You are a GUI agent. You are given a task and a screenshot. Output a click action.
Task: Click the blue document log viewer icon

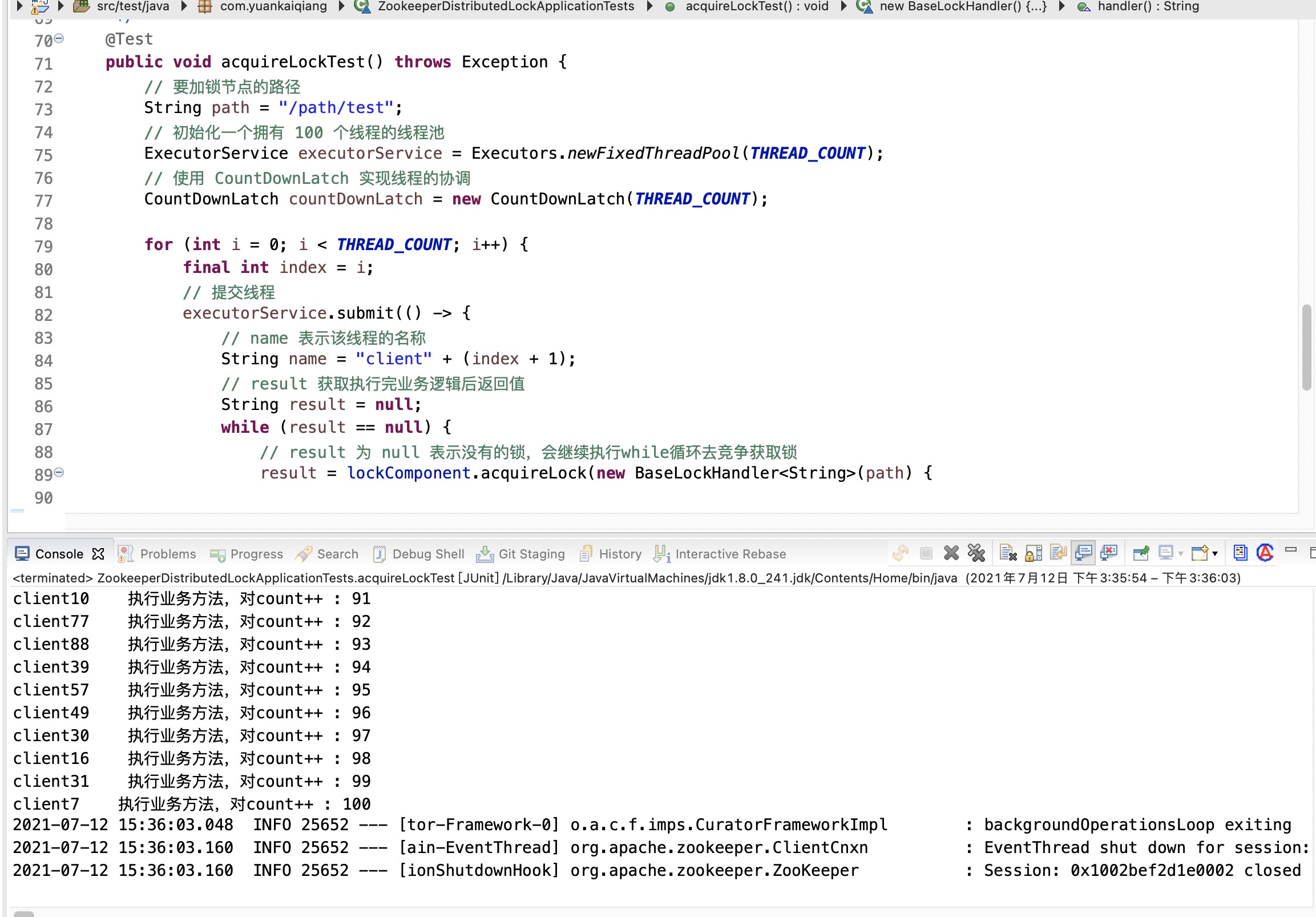(1240, 553)
